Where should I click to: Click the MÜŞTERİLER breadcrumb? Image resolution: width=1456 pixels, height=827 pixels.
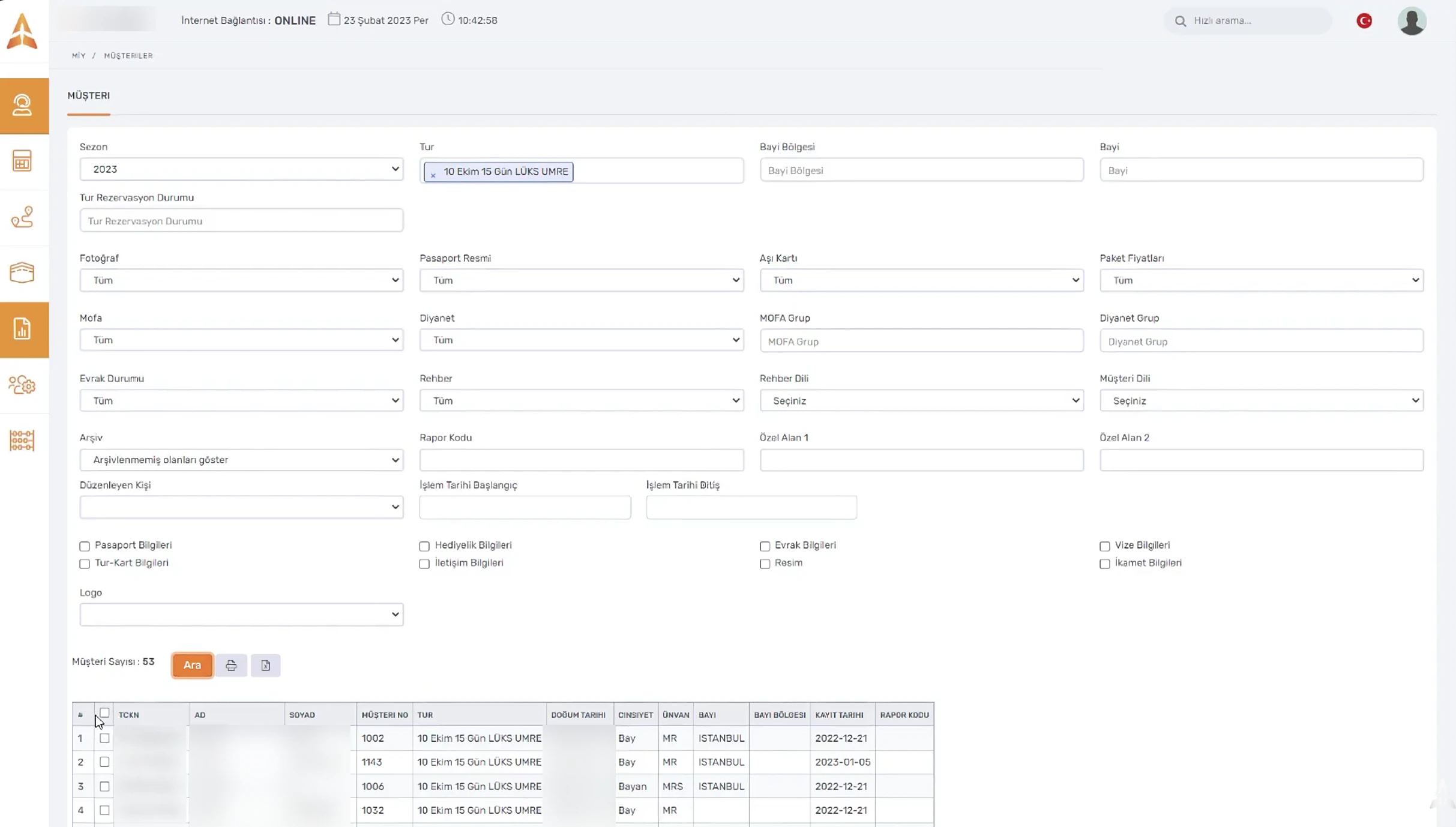click(128, 55)
